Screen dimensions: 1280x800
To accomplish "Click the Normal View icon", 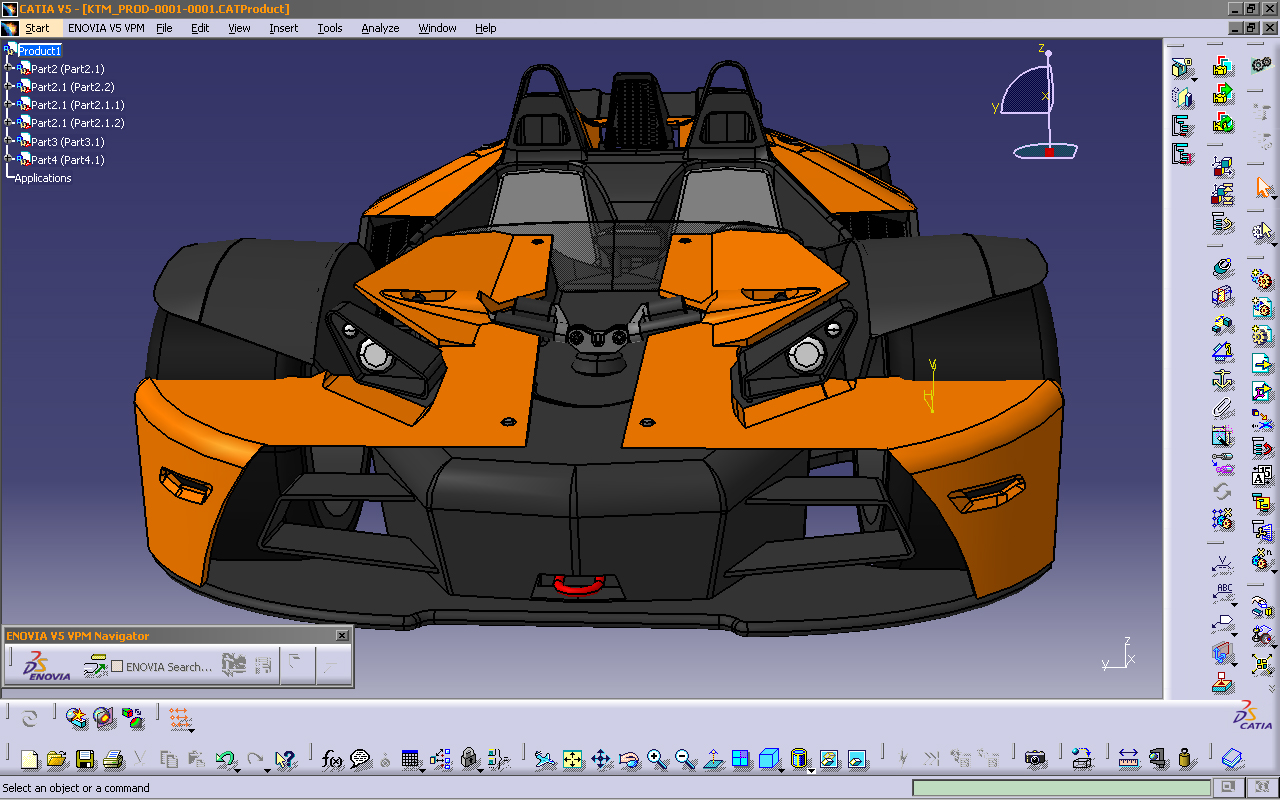I will [x=713, y=760].
